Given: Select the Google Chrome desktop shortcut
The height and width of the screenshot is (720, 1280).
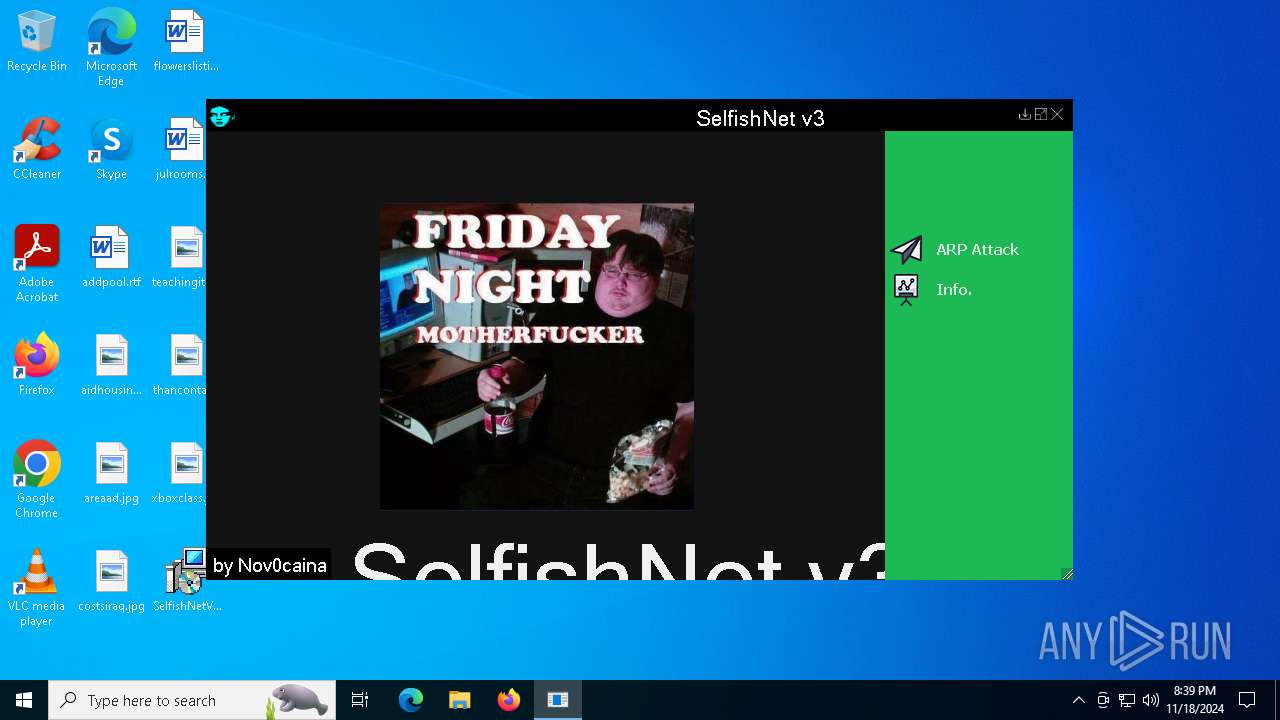Looking at the screenshot, I should [x=37, y=480].
